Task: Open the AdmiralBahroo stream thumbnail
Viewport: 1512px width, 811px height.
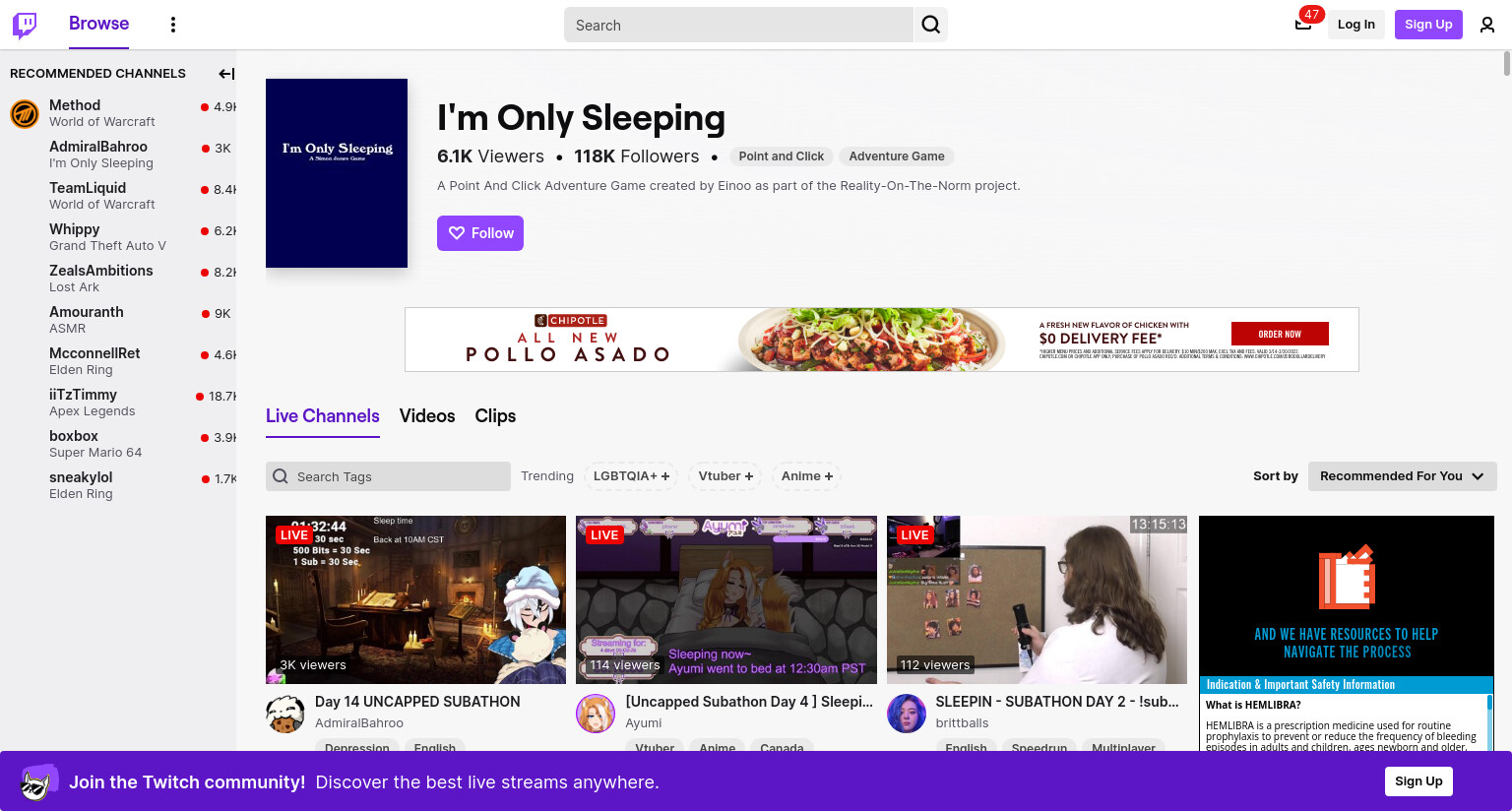Action: 415,599
